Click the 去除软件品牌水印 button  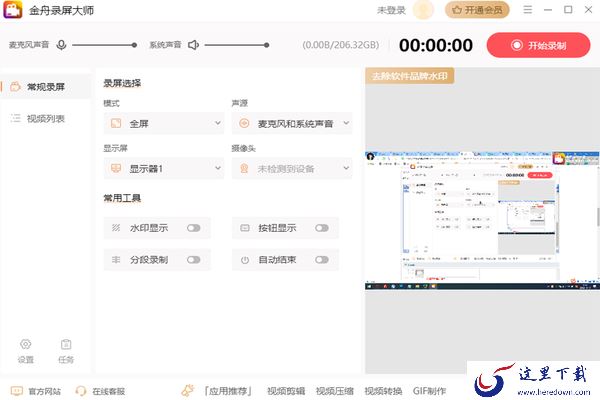(x=409, y=76)
